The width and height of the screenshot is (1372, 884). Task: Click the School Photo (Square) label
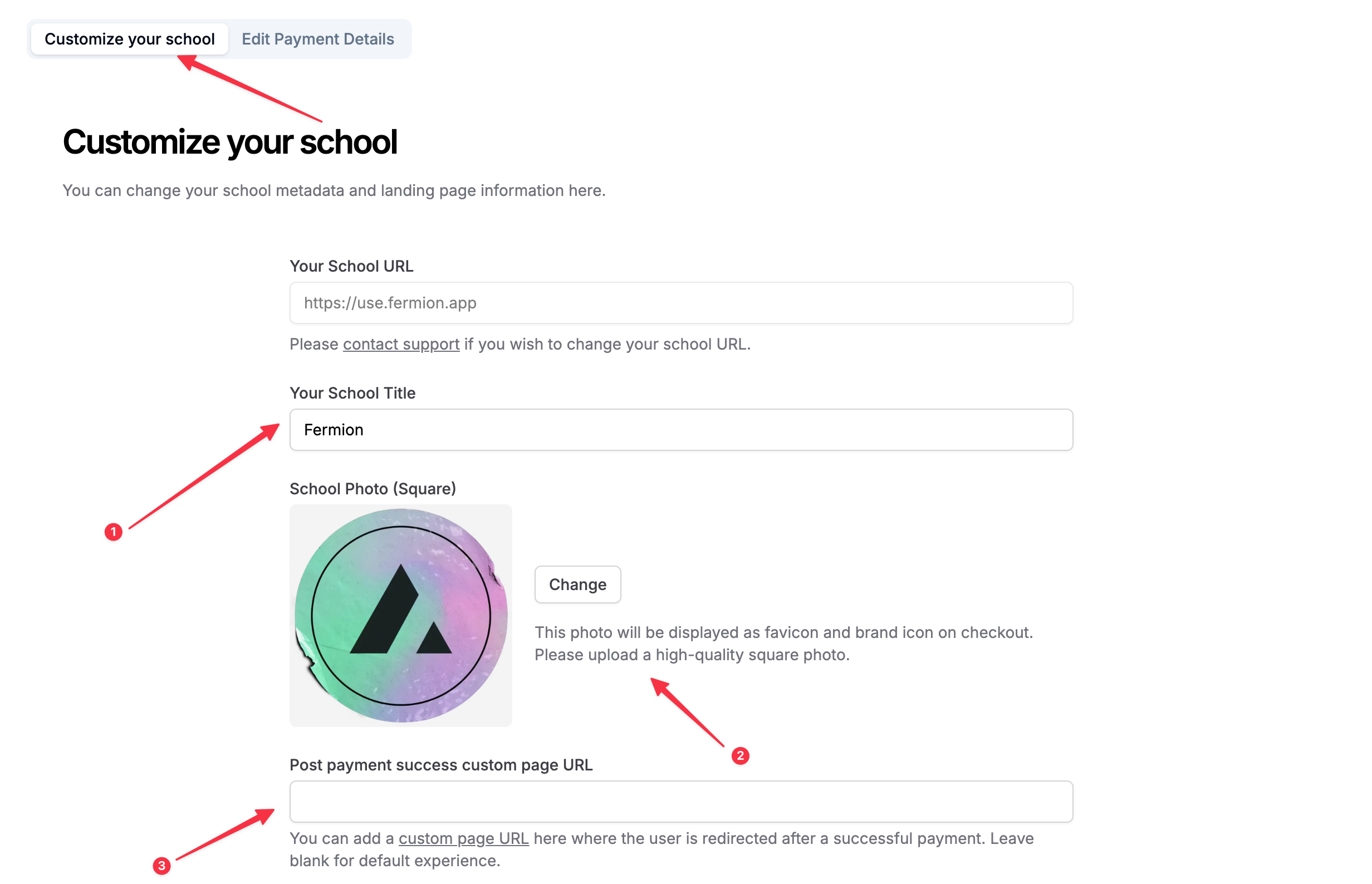pos(373,489)
